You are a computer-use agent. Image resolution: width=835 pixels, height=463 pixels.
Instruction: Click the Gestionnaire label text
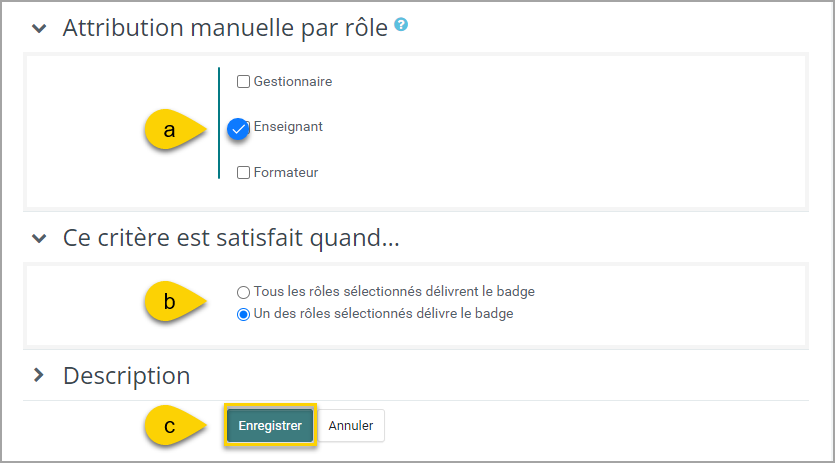click(293, 82)
